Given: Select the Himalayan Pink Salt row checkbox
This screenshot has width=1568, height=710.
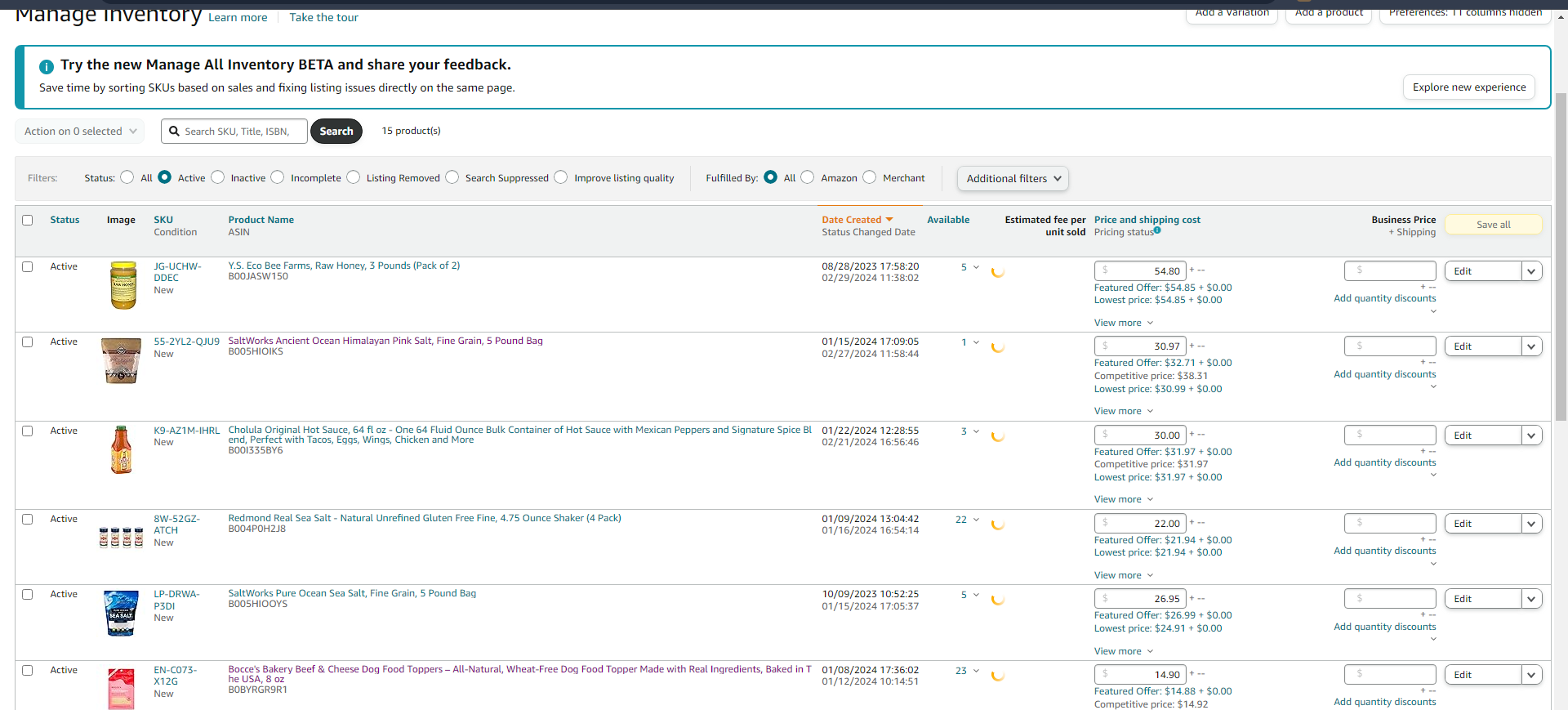Looking at the screenshot, I should point(28,342).
